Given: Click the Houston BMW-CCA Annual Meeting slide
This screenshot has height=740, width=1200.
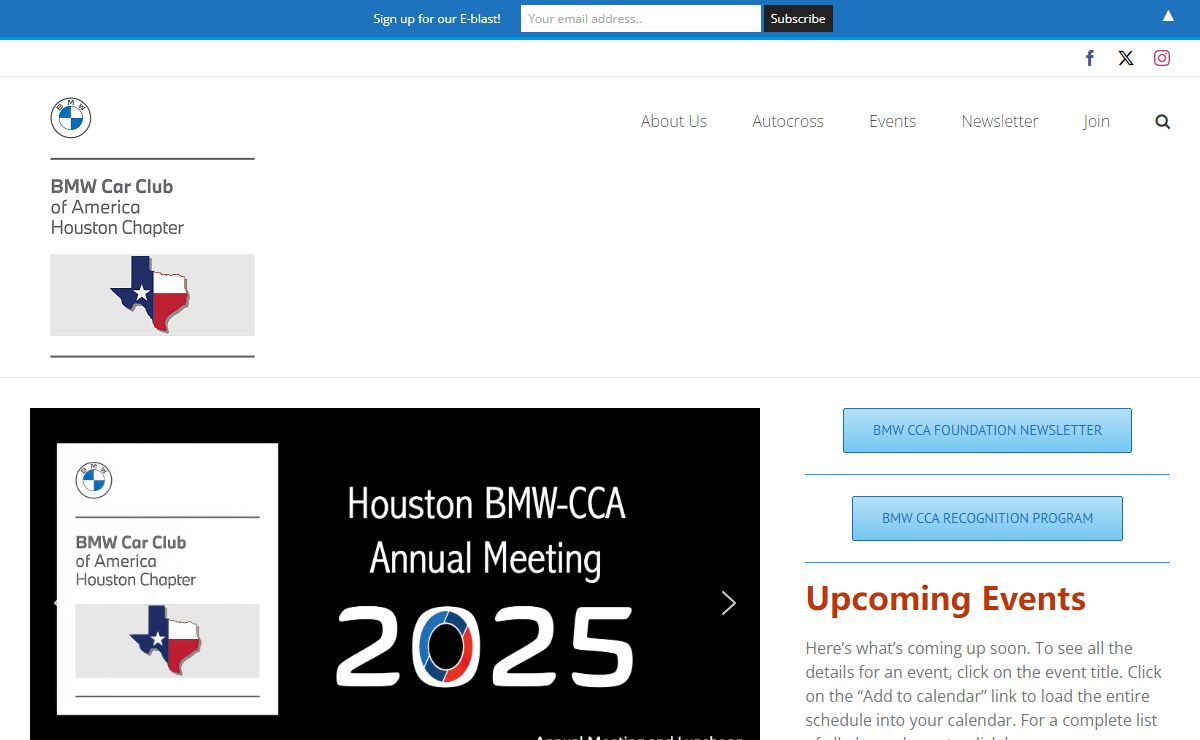Looking at the screenshot, I should pos(395,574).
